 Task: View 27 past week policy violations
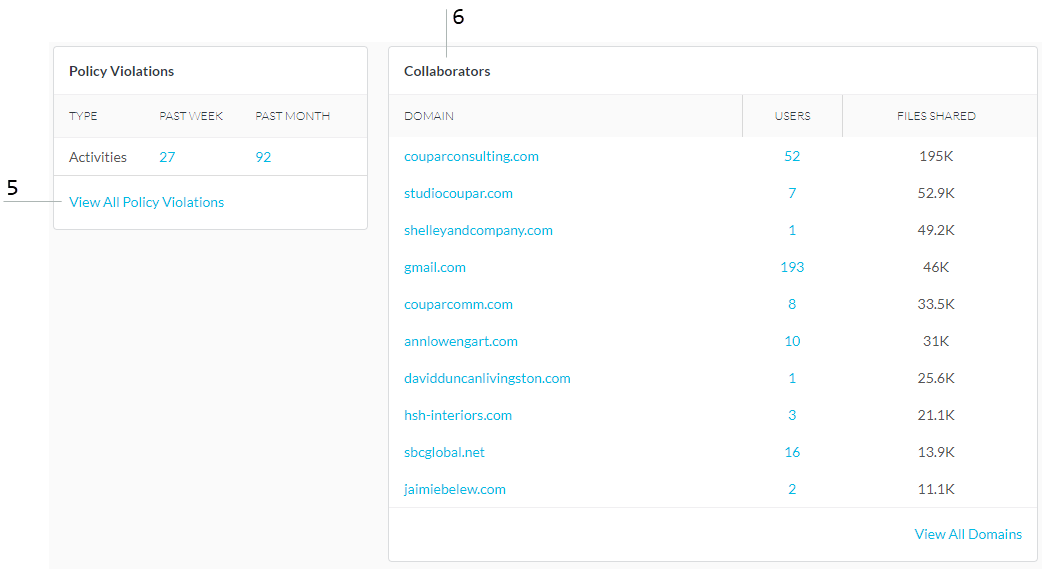tap(167, 157)
